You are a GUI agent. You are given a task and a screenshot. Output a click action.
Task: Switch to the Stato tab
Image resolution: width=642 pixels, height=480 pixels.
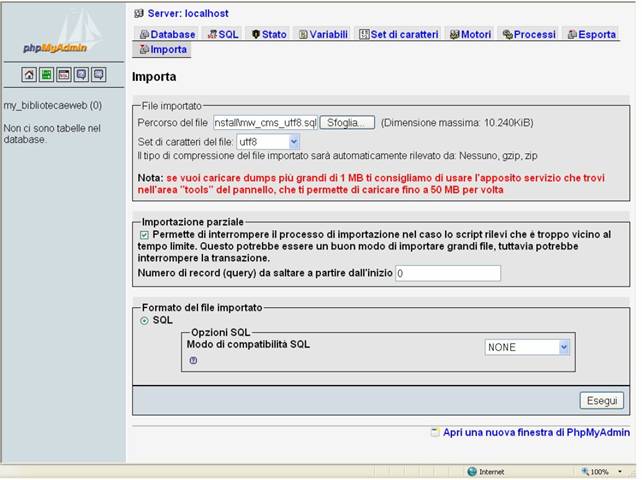click(x=269, y=34)
